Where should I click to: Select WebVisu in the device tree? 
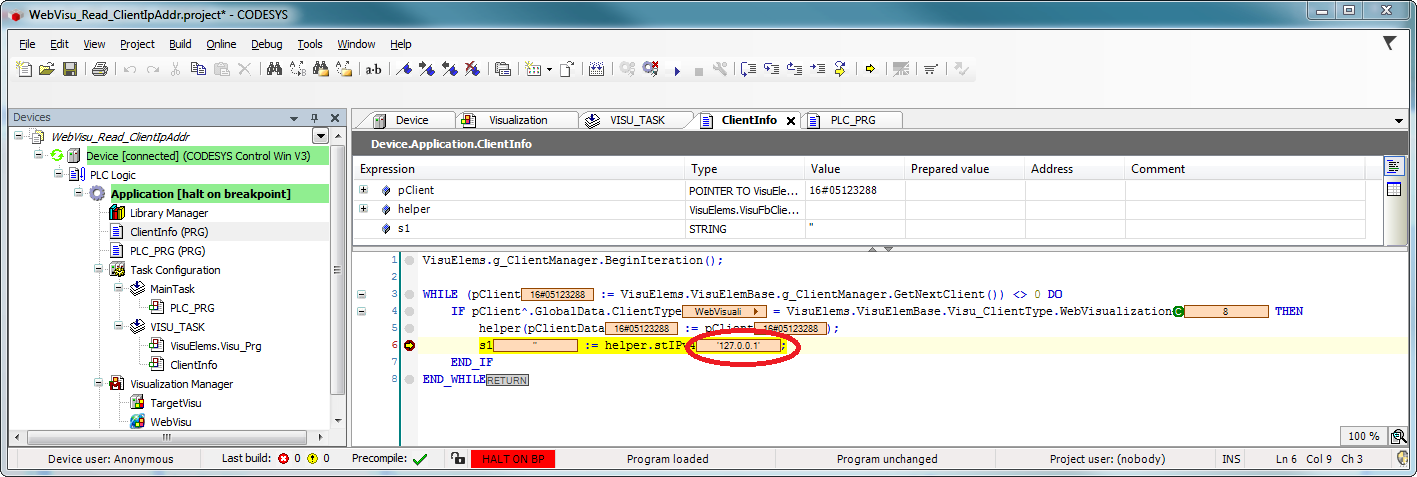(x=170, y=422)
